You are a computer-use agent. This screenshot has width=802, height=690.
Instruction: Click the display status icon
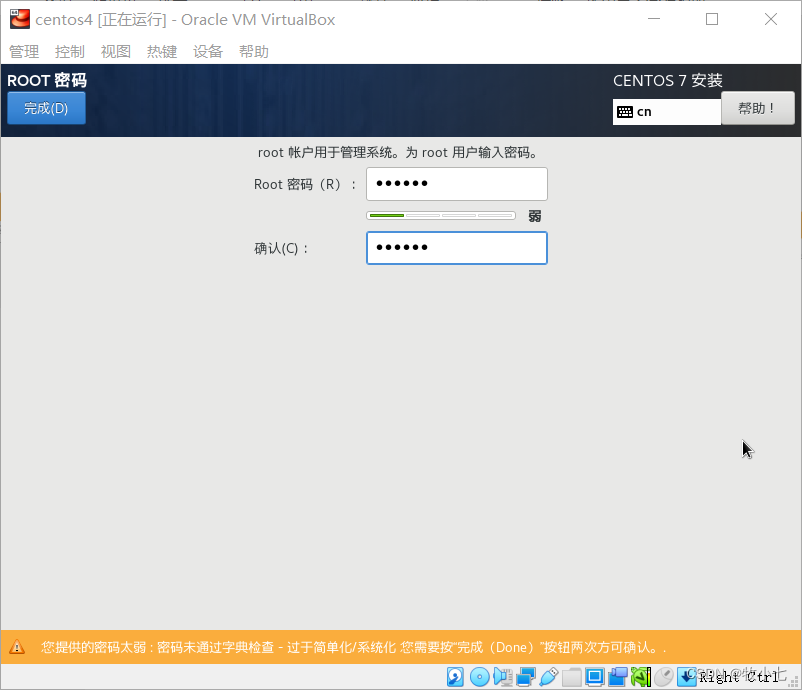[594, 677]
